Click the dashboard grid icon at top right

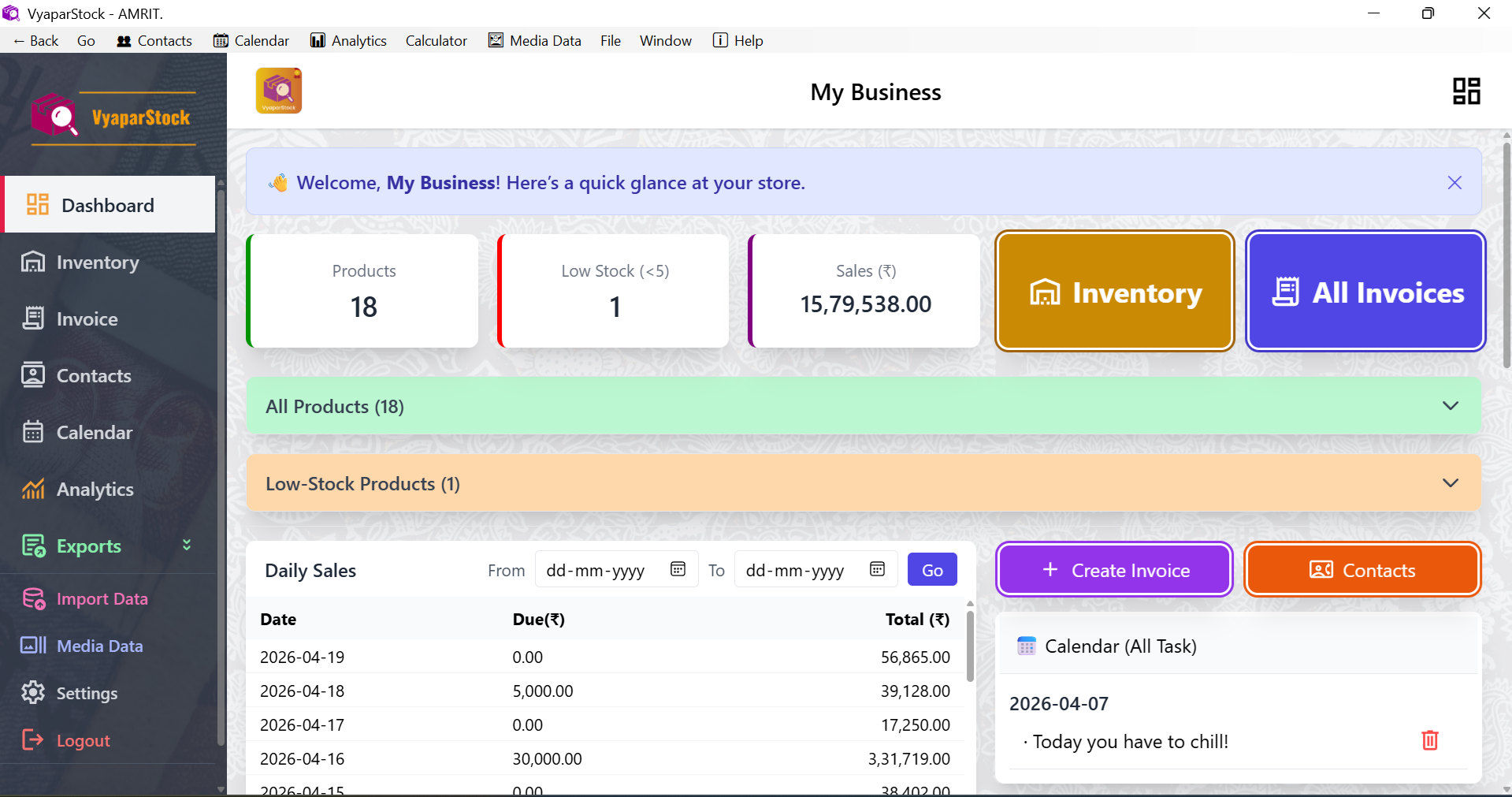(1466, 91)
